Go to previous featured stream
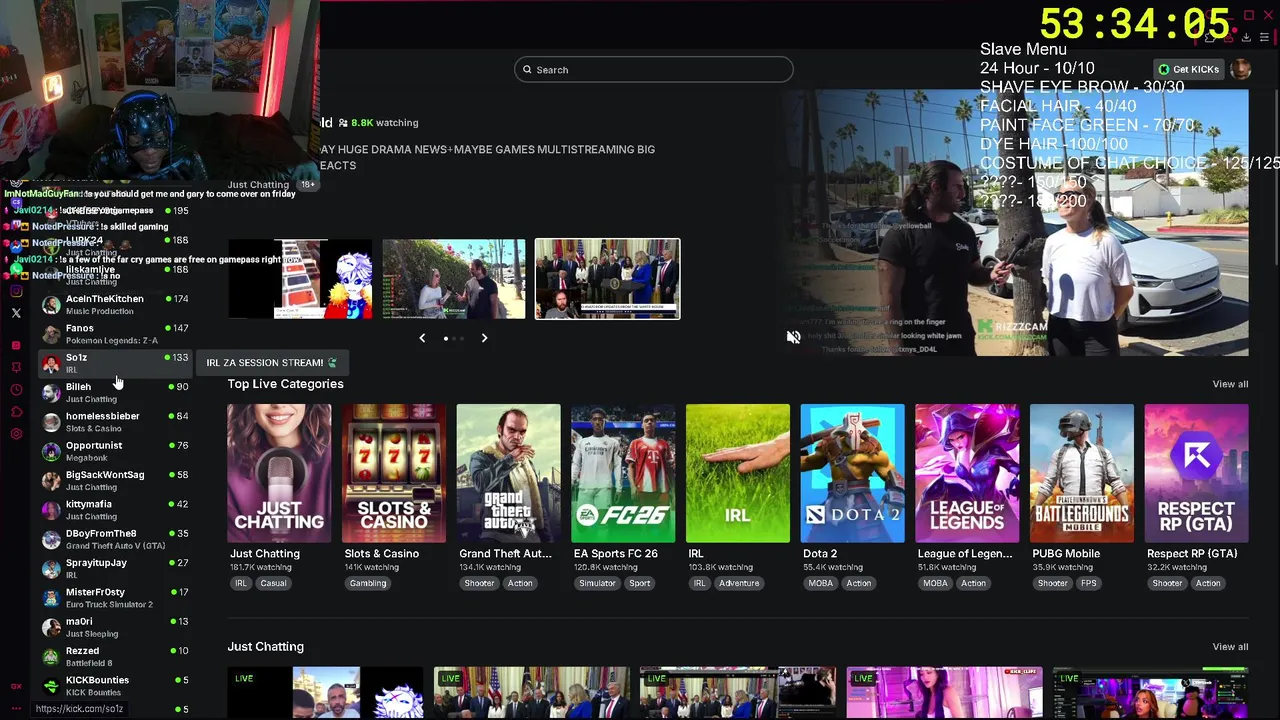This screenshot has height=720, width=1280. [422, 338]
